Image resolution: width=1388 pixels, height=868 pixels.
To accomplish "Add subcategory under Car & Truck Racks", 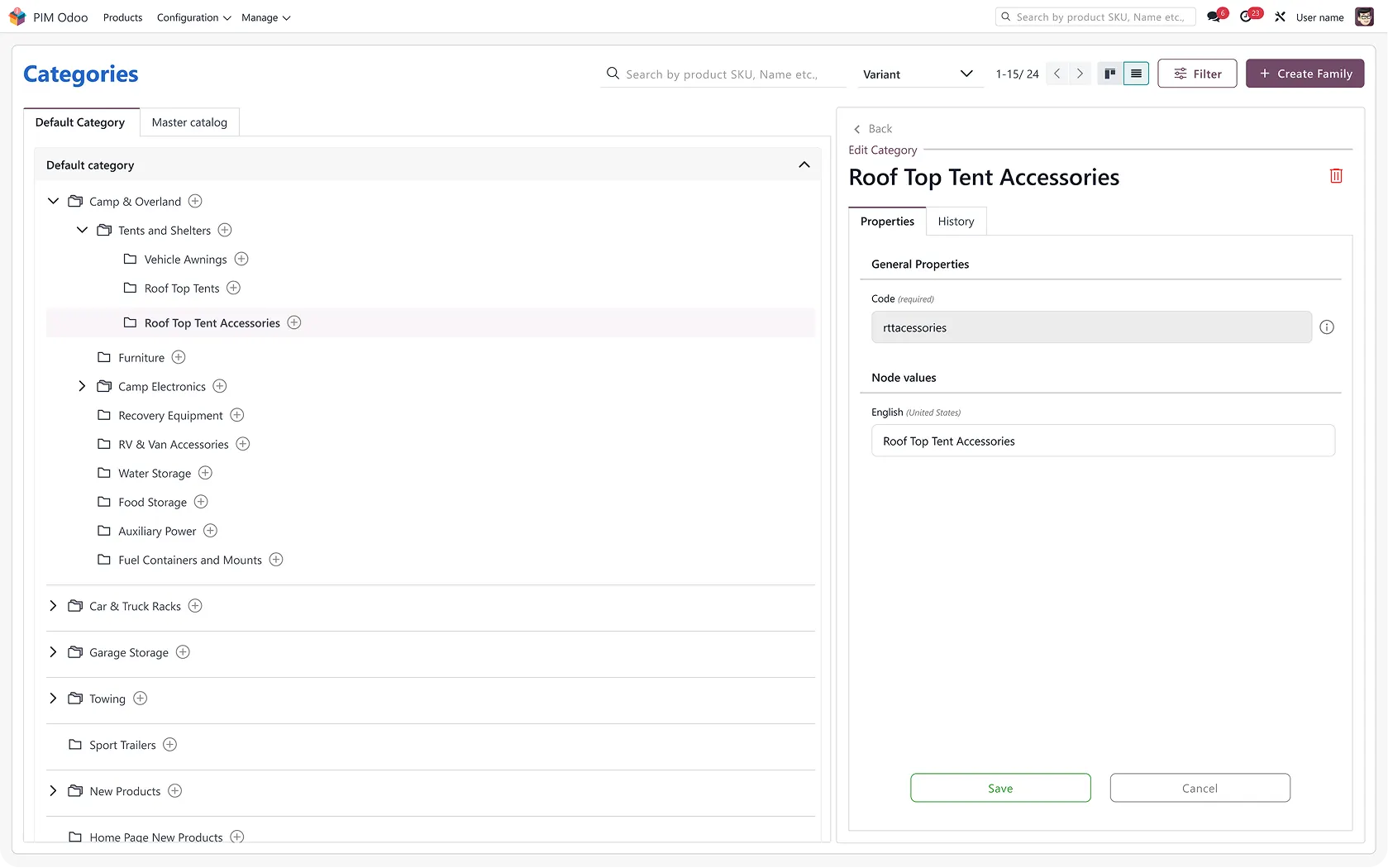I will click(195, 606).
